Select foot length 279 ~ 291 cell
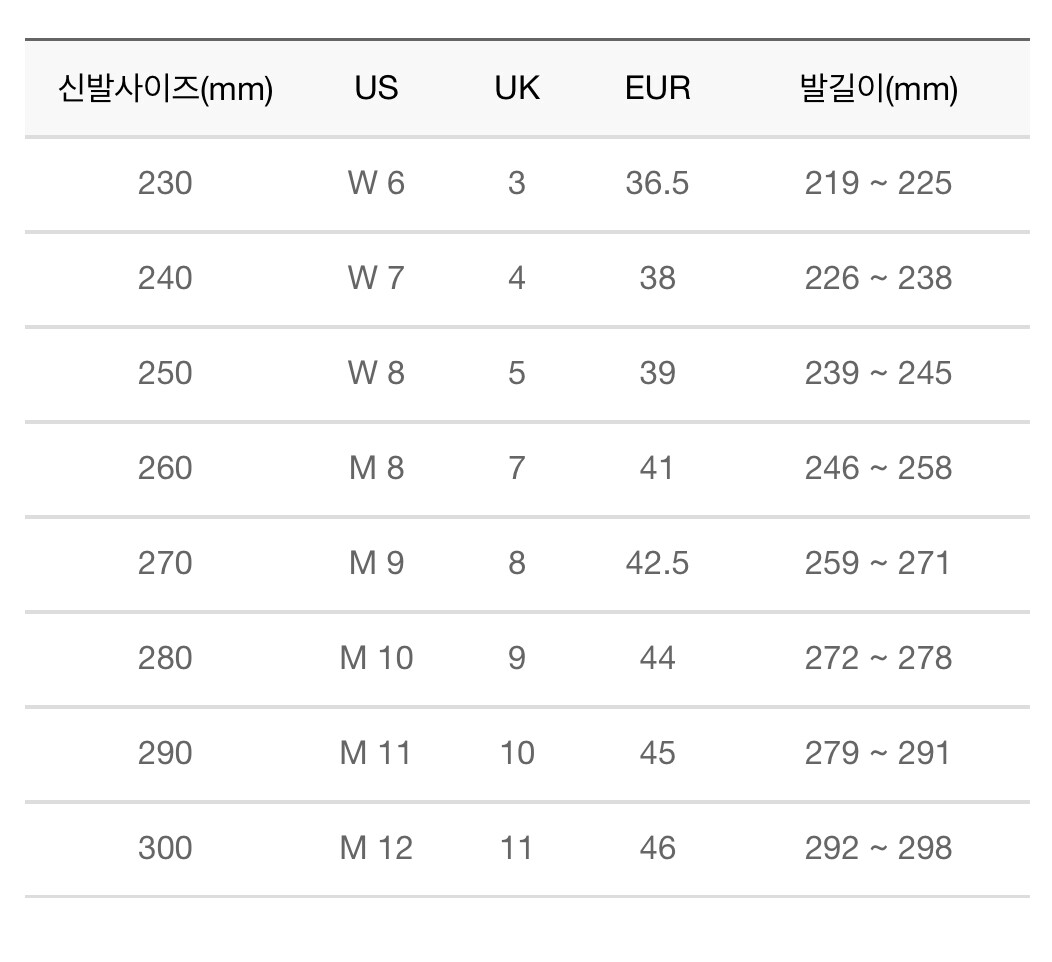 pos(878,753)
